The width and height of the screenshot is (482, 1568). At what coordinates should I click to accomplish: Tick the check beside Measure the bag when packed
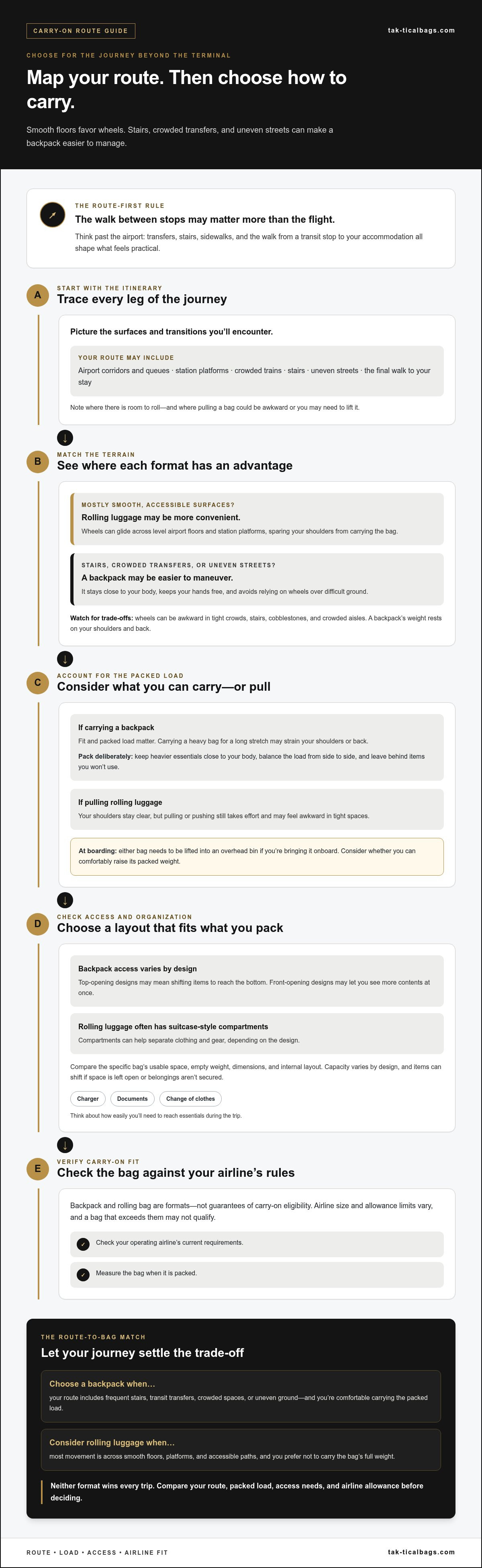(83, 1275)
